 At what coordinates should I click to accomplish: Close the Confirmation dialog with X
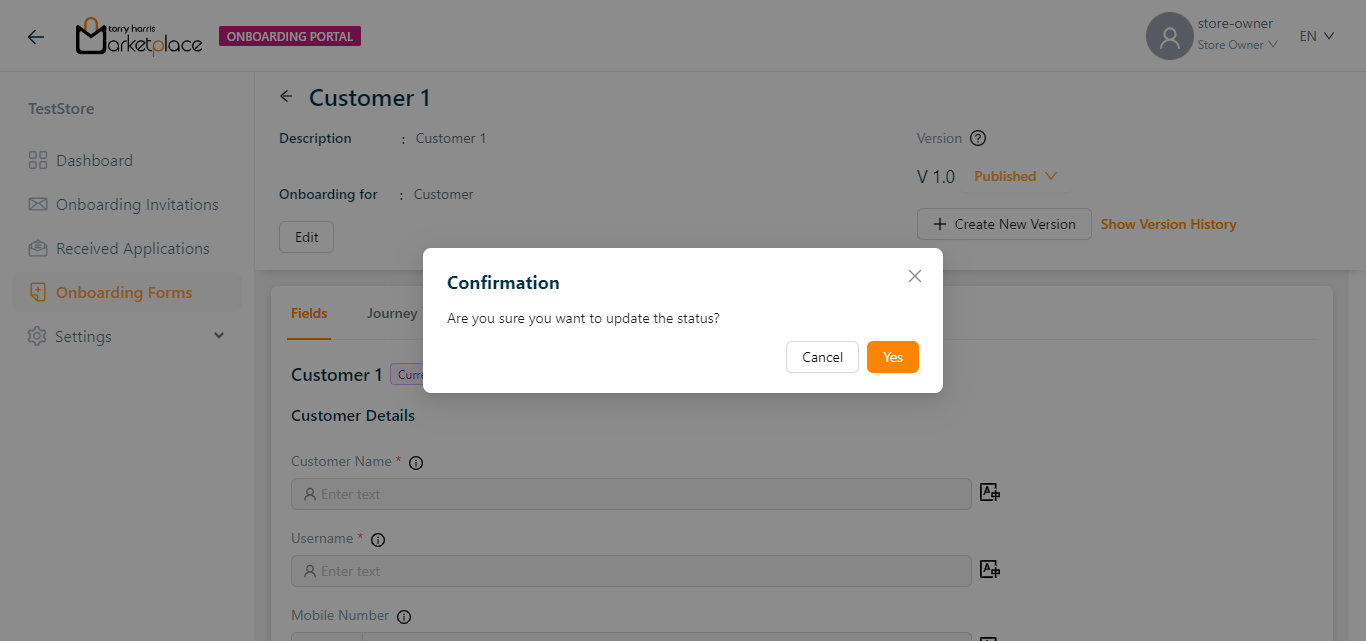(x=914, y=276)
